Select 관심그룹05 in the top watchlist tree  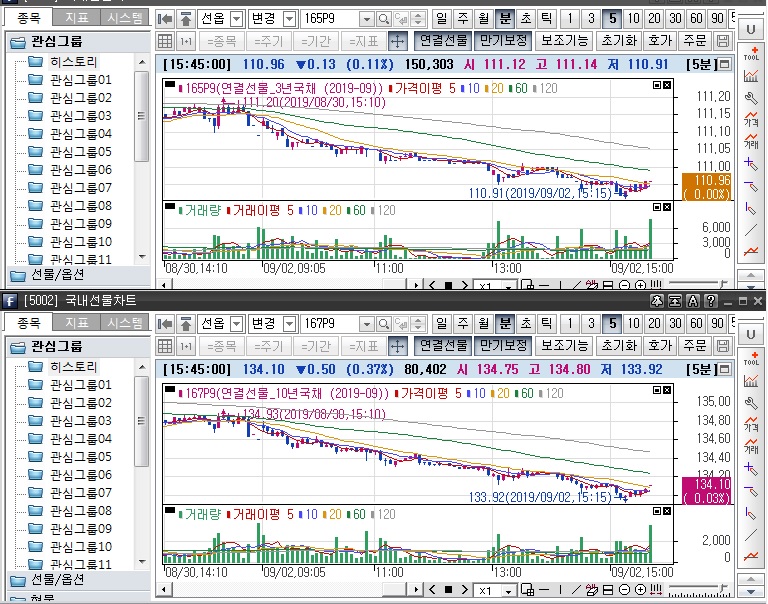[x=81, y=152]
